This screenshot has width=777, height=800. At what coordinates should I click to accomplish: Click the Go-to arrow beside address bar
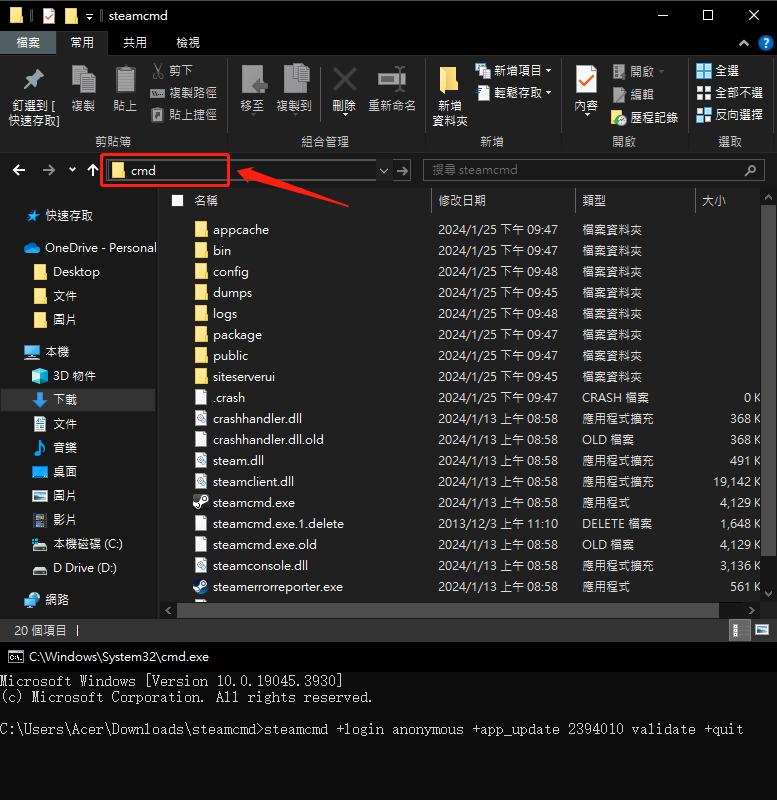403,170
